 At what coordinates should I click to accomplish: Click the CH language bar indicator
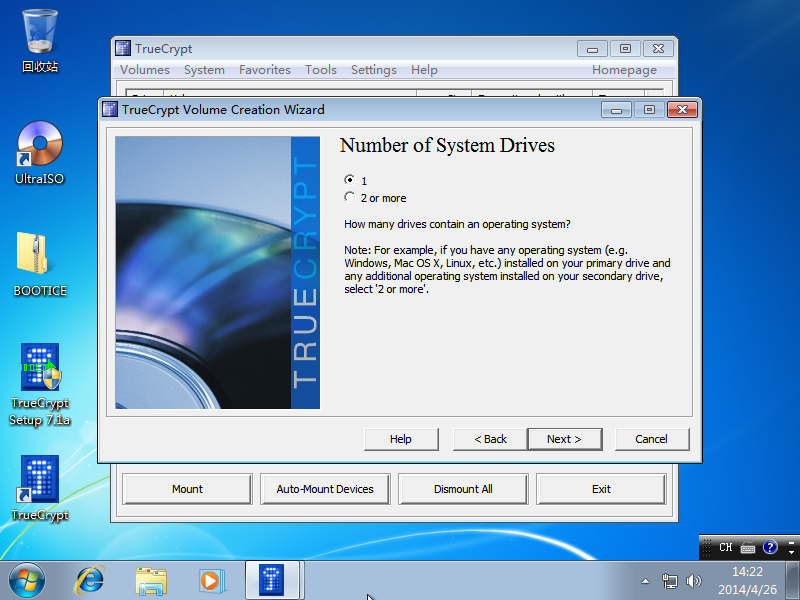click(726, 547)
